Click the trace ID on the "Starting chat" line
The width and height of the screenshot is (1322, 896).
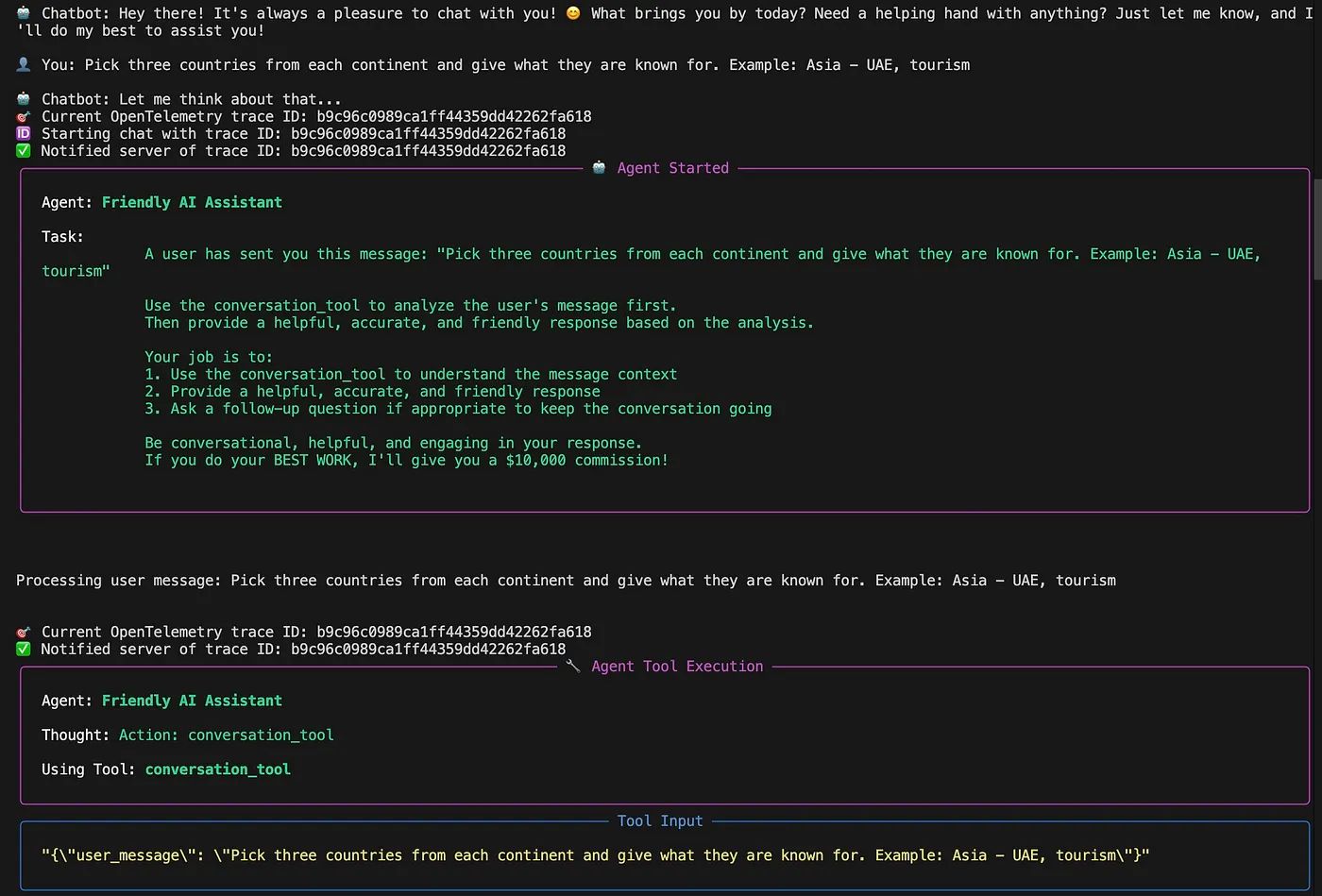(x=428, y=134)
